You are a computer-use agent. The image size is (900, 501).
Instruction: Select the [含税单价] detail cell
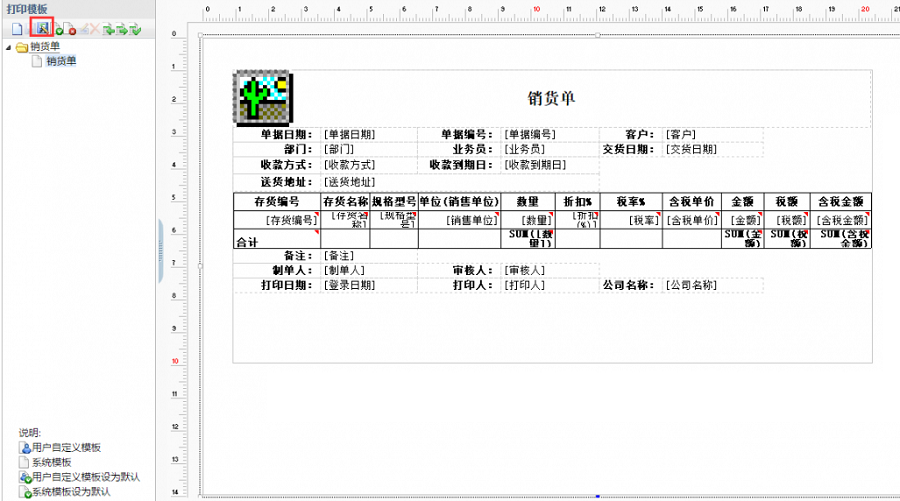[692, 220]
